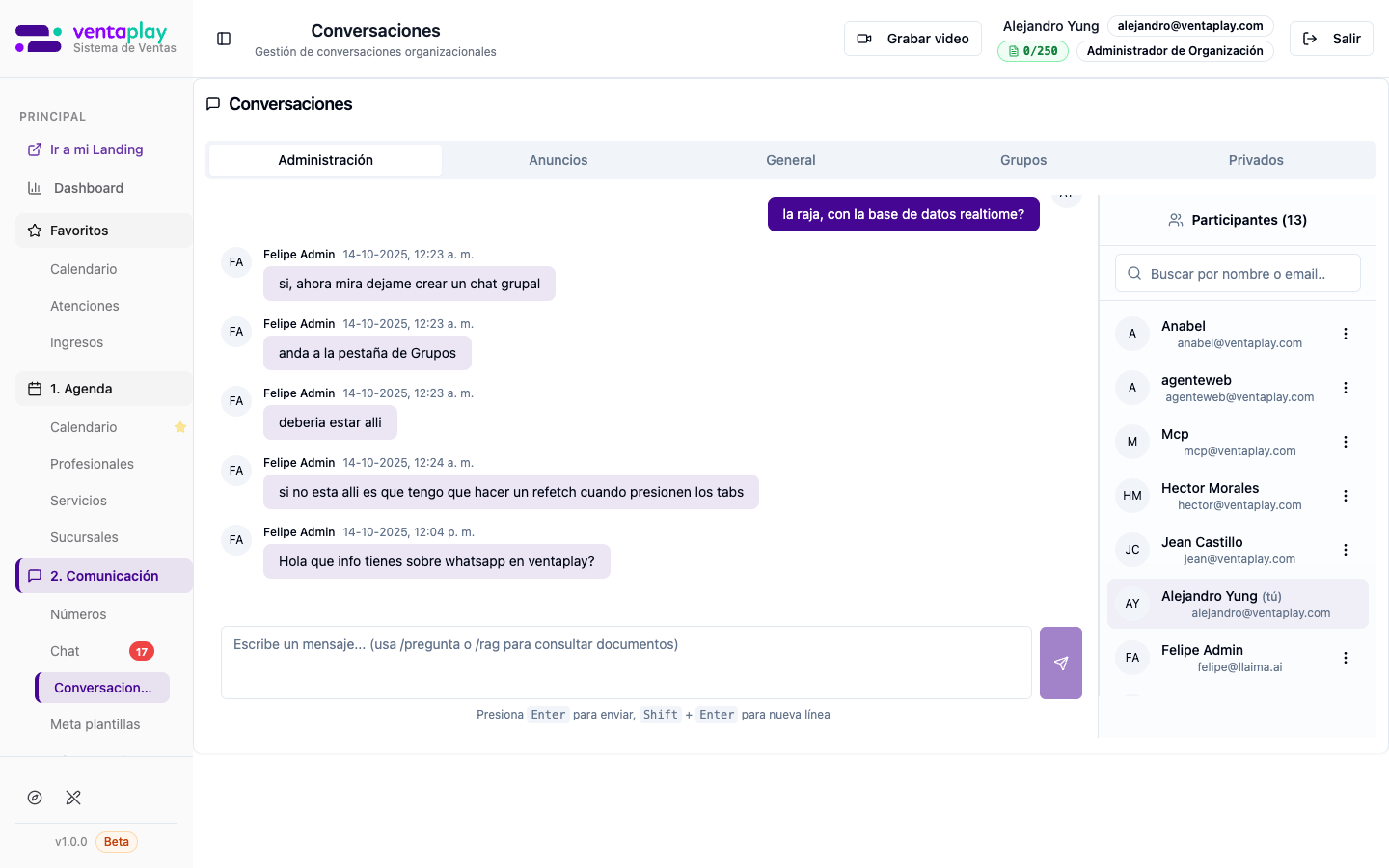Click the Buscar por nombre search field
This screenshot has width=1389, height=868.
[x=1238, y=273]
